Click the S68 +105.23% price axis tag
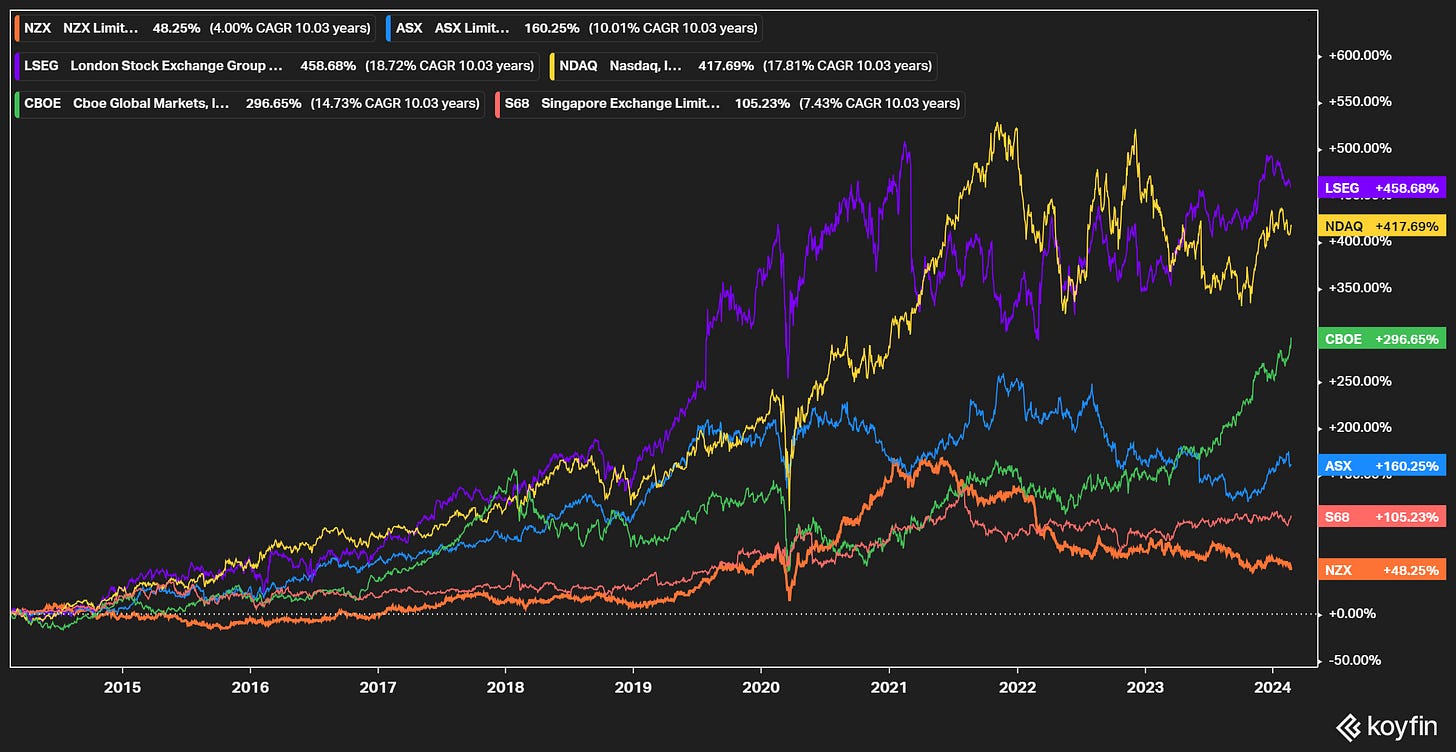 (x=1383, y=517)
